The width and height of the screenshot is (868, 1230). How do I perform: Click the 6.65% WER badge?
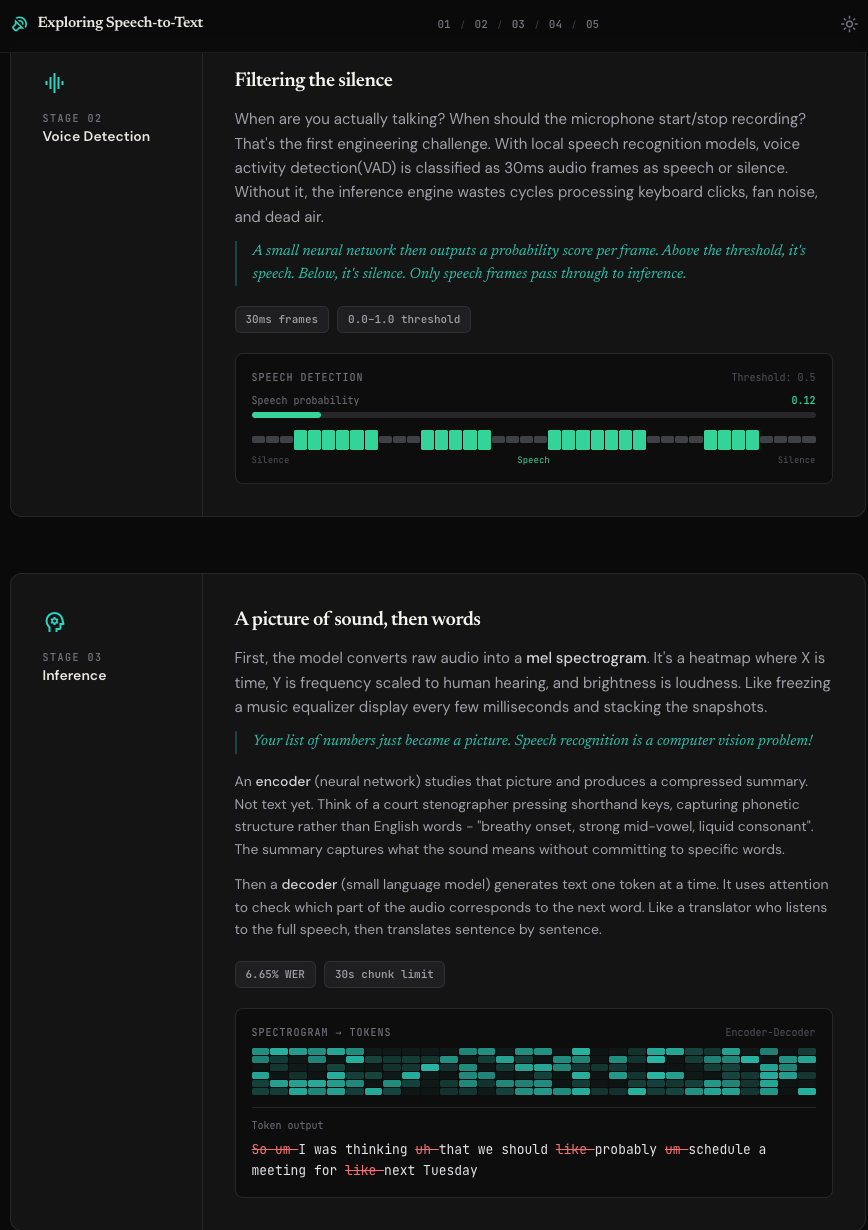tap(275, 974)
